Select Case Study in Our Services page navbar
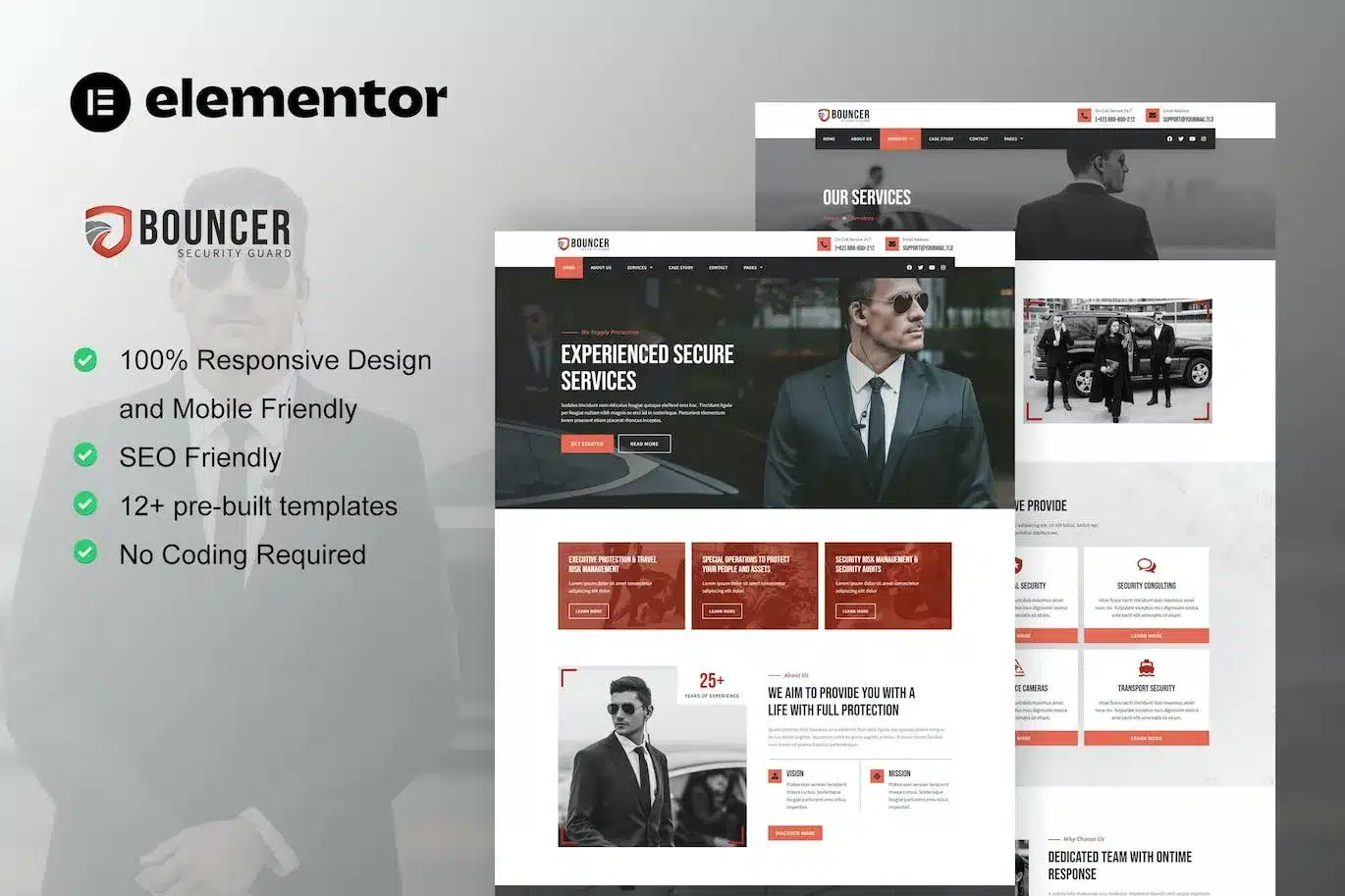Viewport: 1345px width, 896px height. (x=941, y=138)
